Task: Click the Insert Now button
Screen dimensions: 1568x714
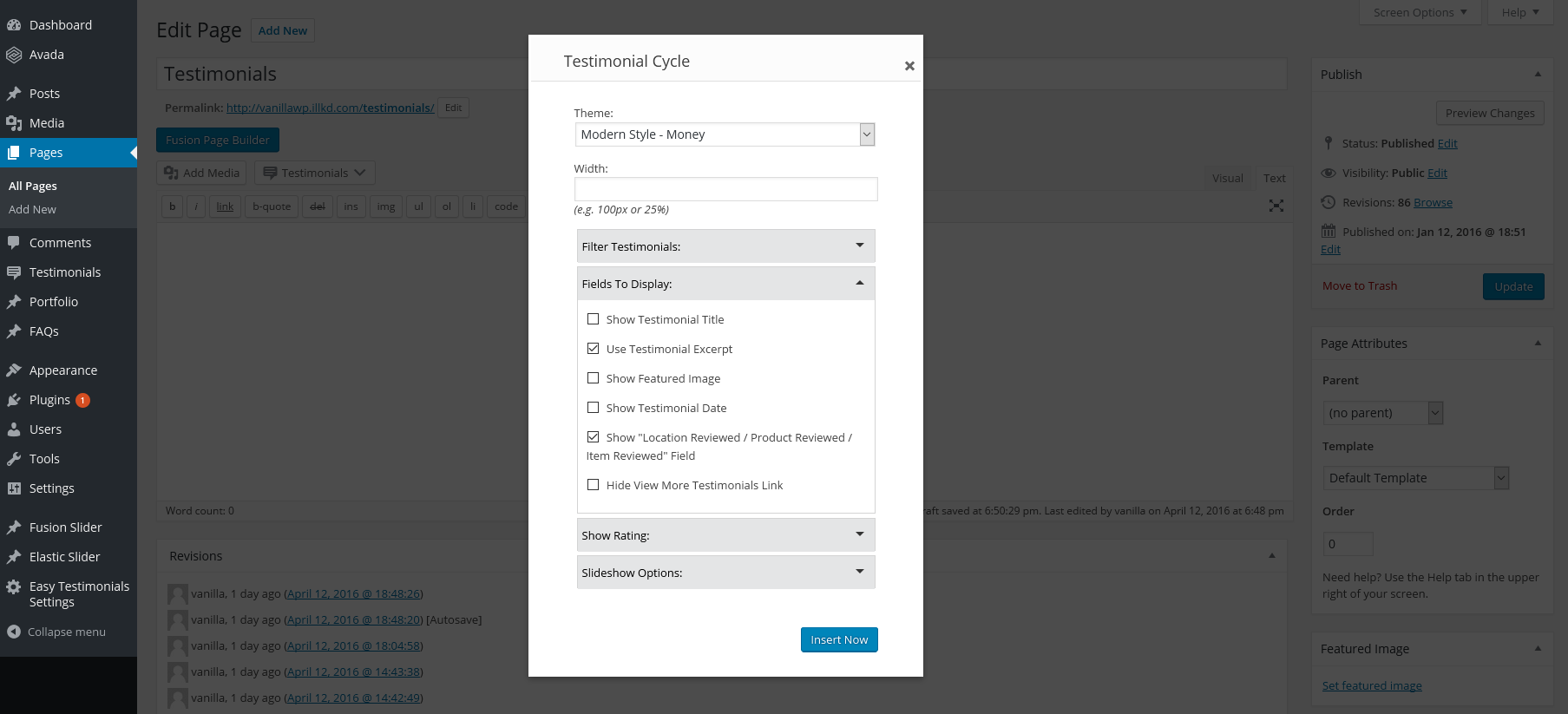Action: point(839,639)
